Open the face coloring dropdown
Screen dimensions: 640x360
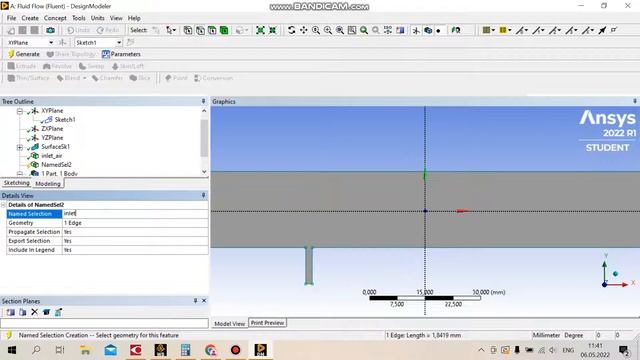[493, 30]
